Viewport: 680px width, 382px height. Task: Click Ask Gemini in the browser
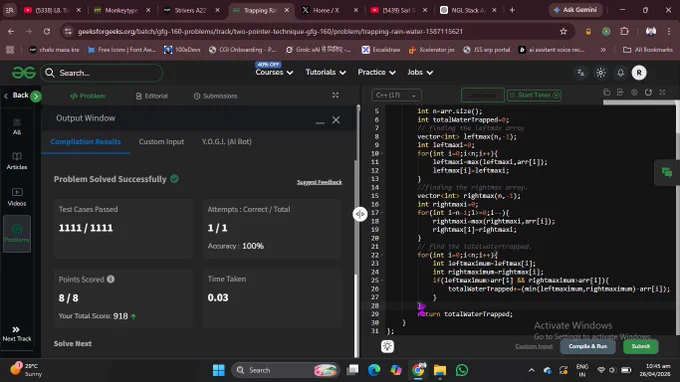[x=575, y=10]
